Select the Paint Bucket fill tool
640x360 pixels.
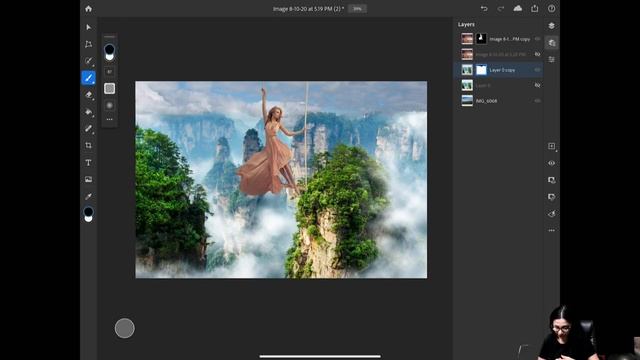(x=89, y=112)
